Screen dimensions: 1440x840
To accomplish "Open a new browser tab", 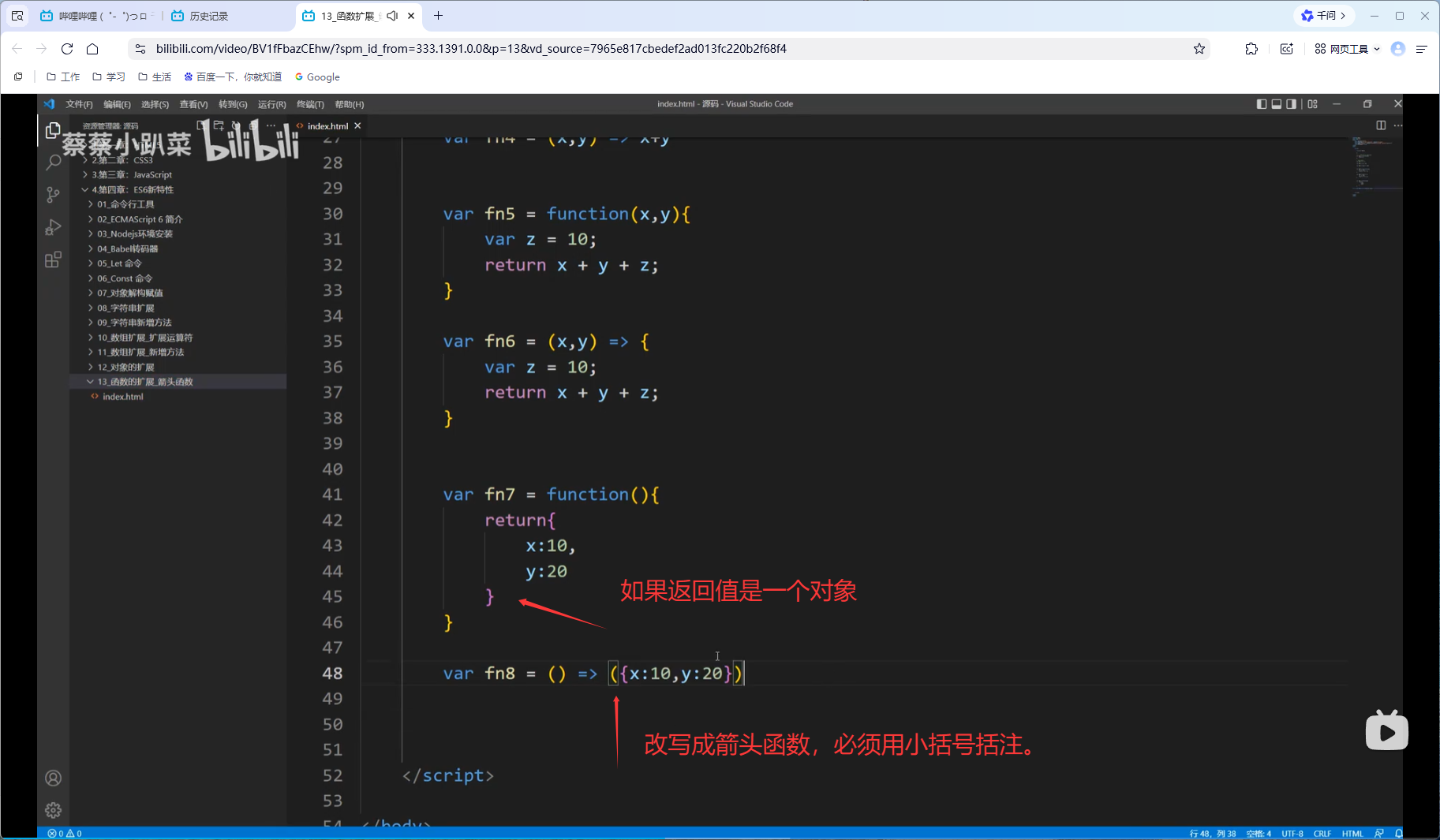I will point(439,16).
